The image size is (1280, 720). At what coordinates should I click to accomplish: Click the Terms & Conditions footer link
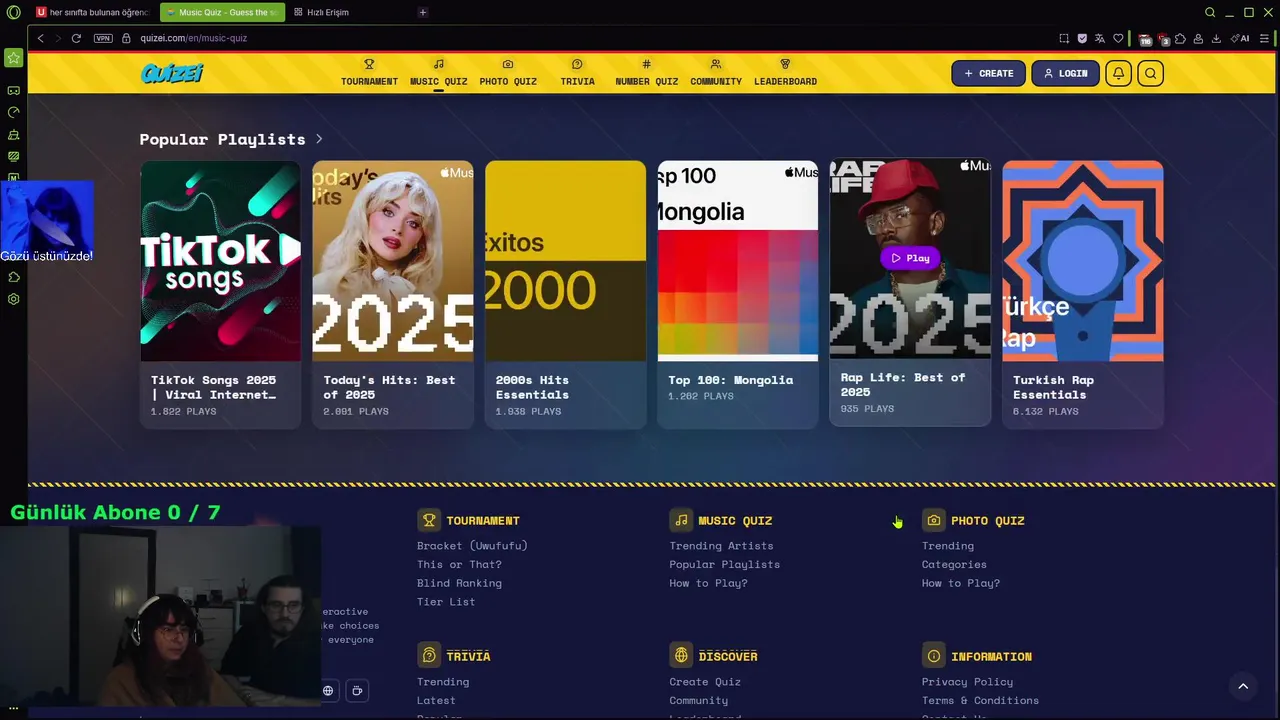980,701
